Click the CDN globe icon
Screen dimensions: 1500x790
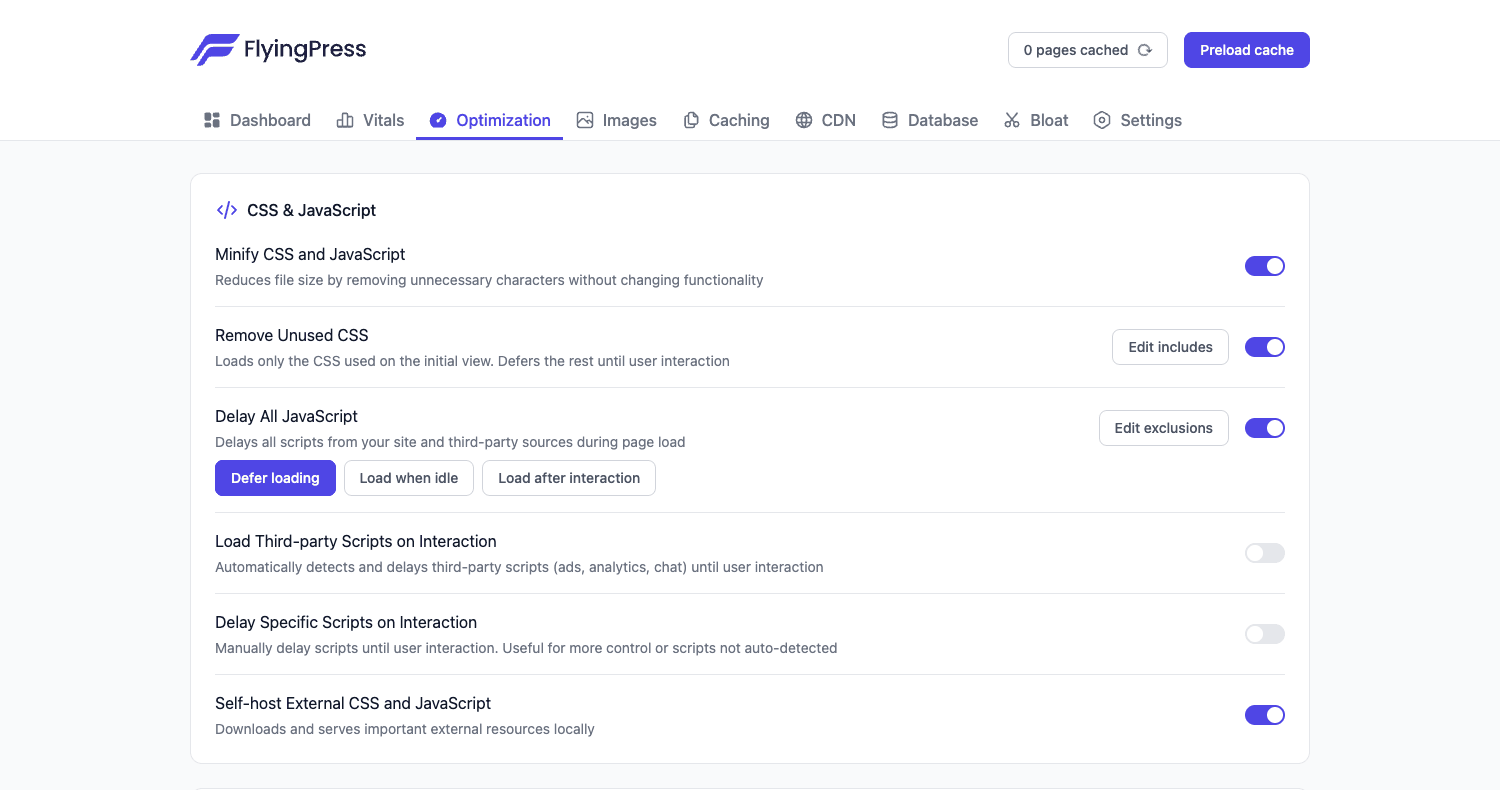pyautogui.click(x=804, y=120)
